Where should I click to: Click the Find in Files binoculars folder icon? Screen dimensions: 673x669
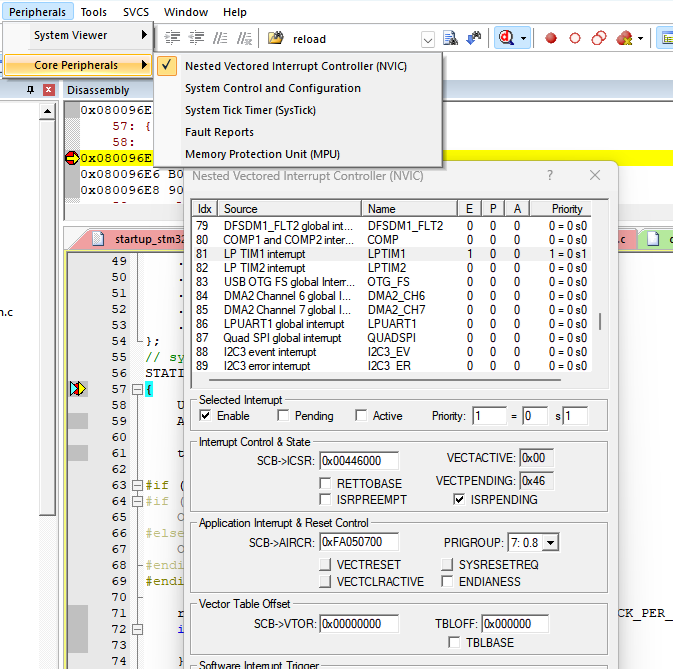tap(276, 38)
